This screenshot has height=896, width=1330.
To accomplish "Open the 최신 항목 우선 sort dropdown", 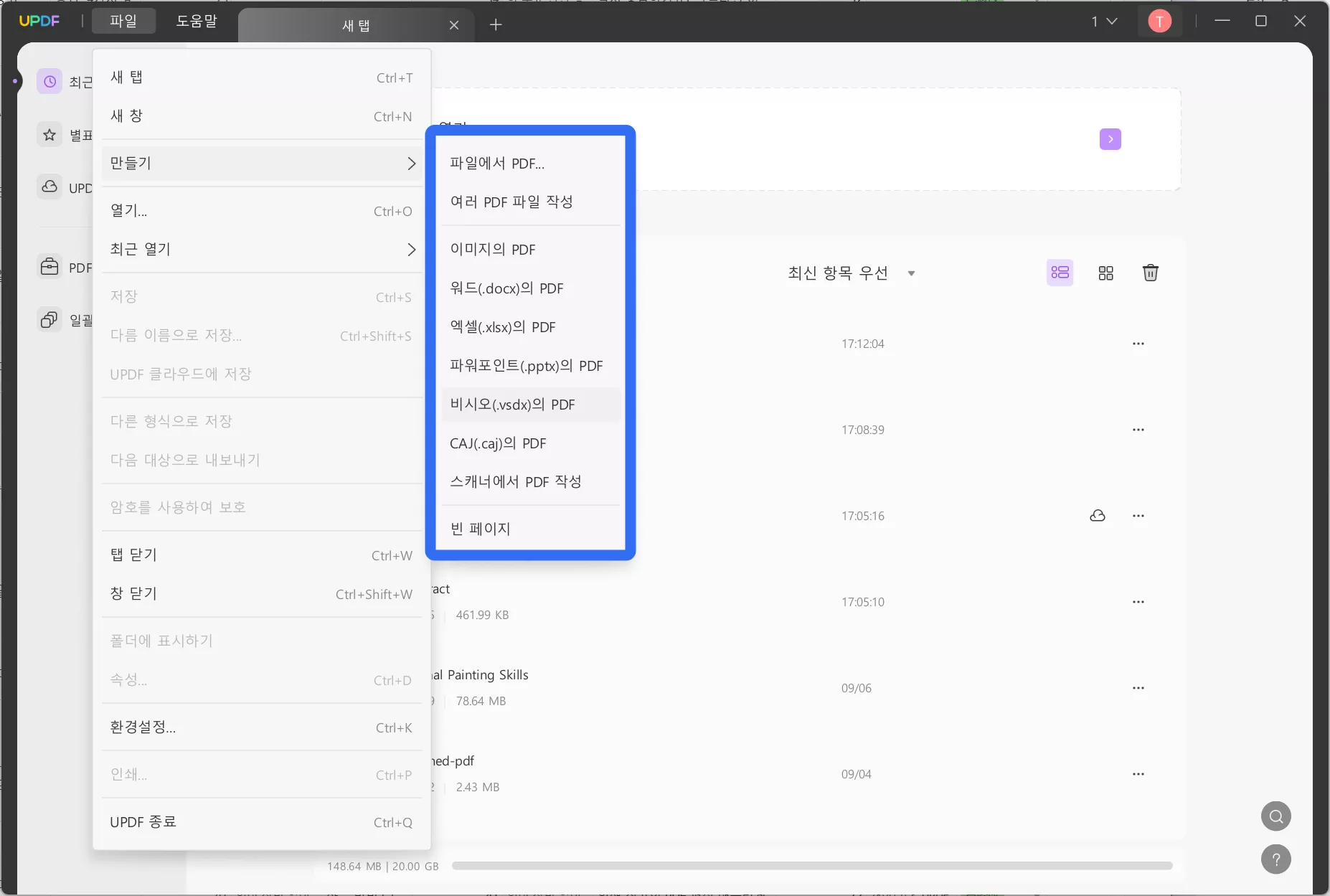I will click(x=852, y=273).
